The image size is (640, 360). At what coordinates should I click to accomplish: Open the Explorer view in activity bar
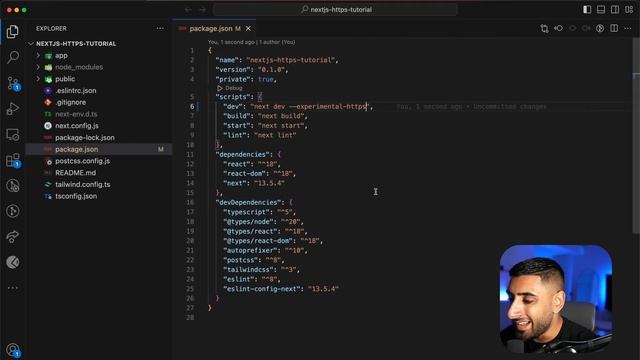click(x=13, y=31)
